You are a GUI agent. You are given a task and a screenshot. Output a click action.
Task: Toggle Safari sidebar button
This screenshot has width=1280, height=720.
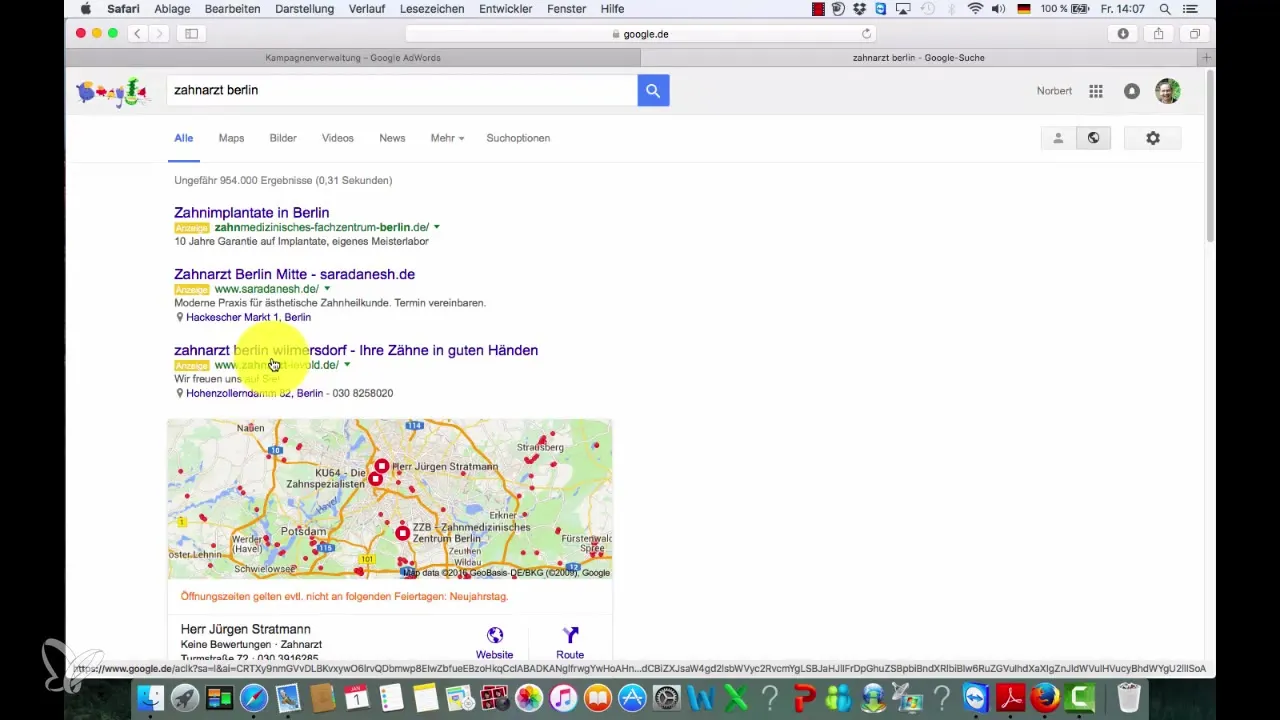pos(191,33)
